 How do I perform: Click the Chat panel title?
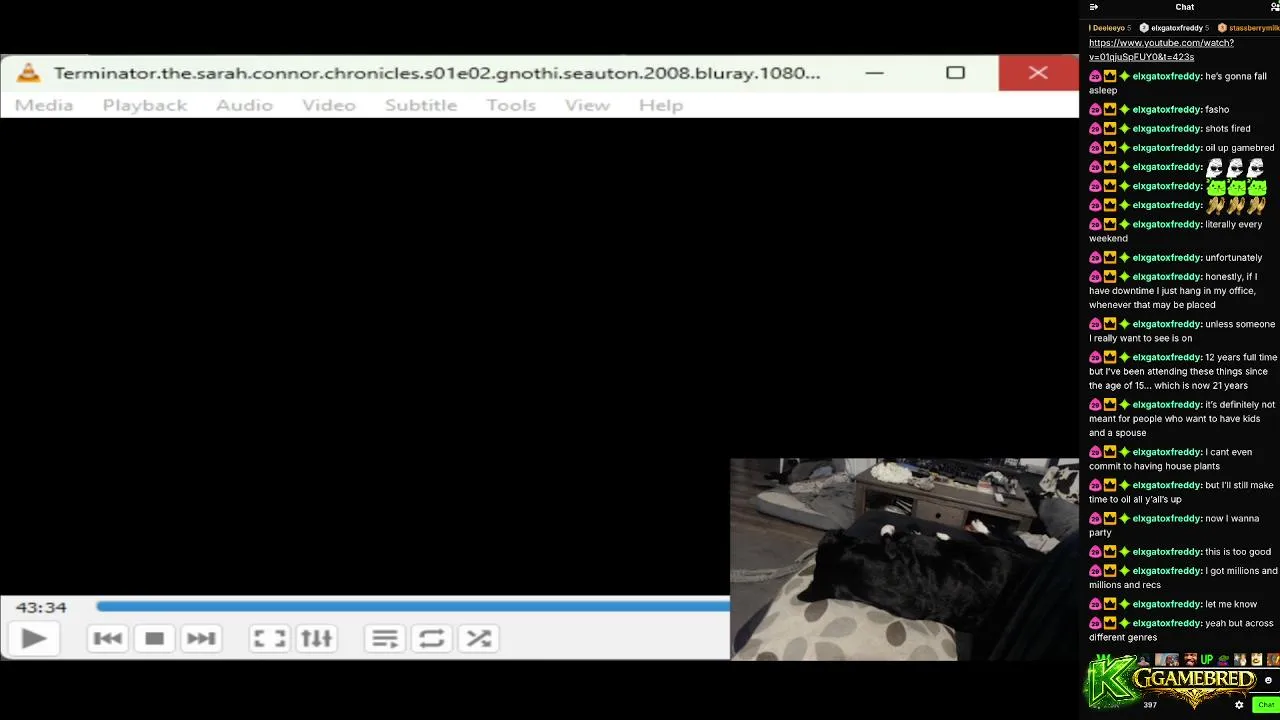point(1184,7)
